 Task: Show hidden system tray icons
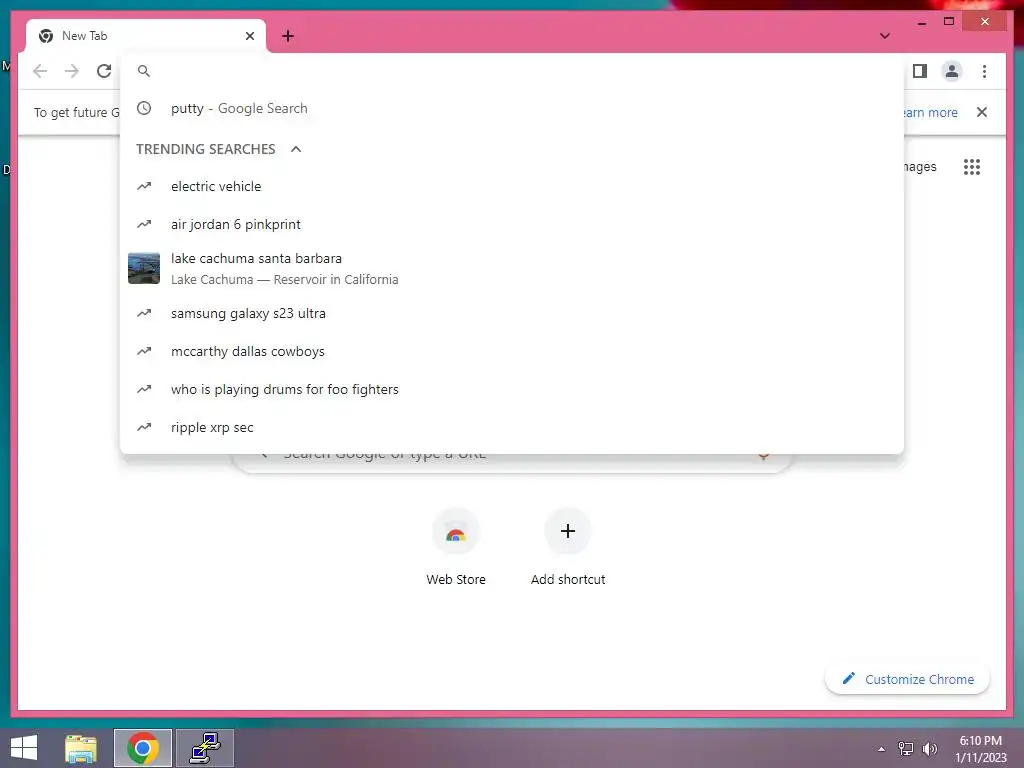[882, 749]
